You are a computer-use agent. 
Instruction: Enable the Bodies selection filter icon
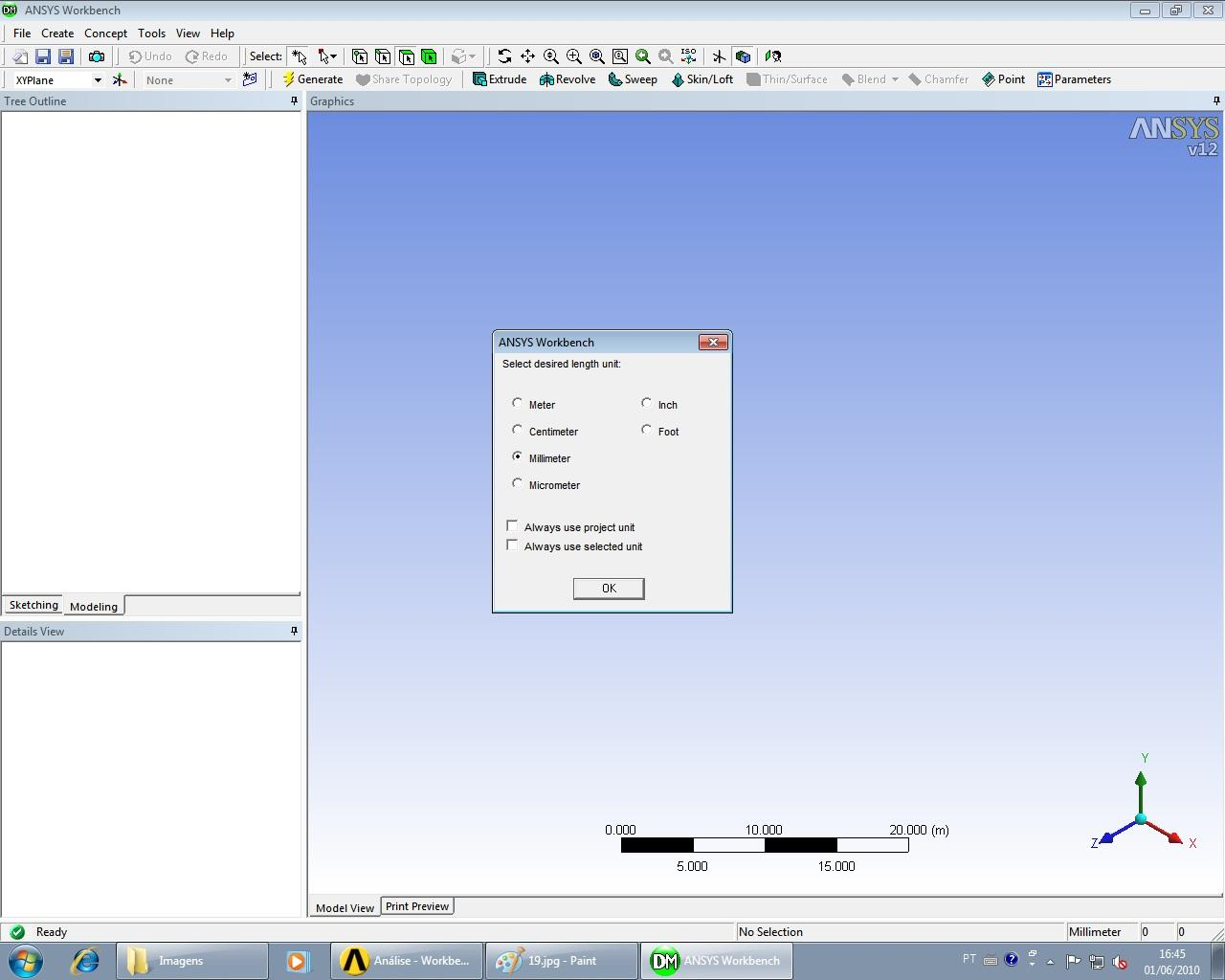click(429, 56)
